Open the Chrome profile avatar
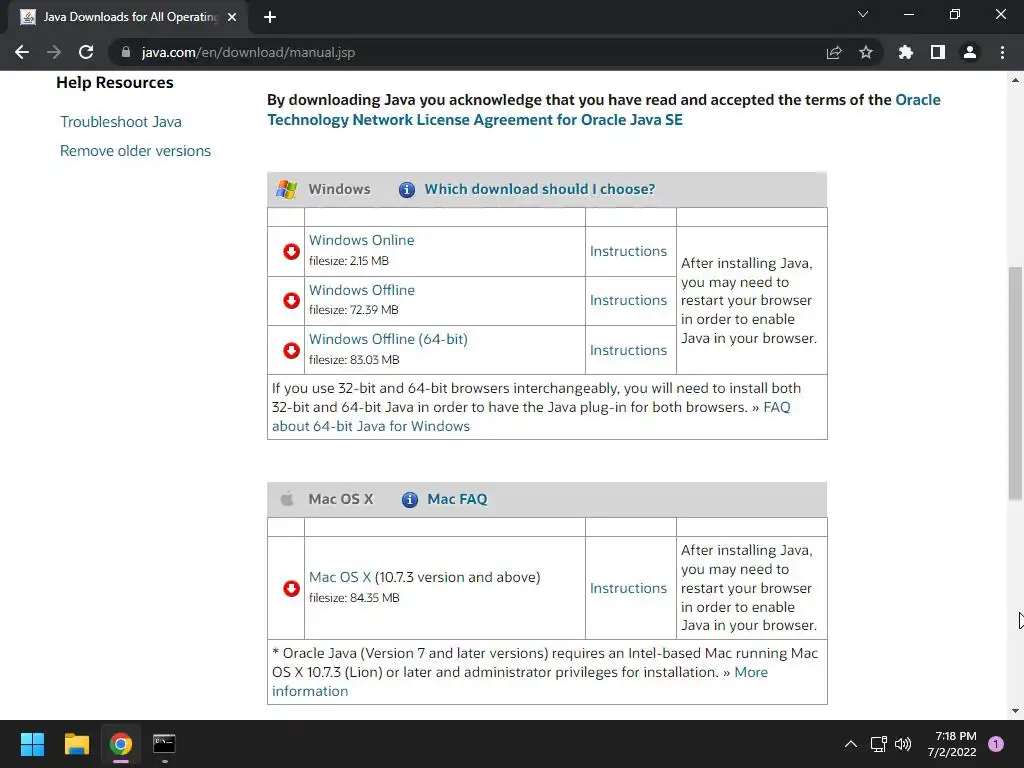Image resolution: width=1024 pixels, height=768 pixels. 970,52
